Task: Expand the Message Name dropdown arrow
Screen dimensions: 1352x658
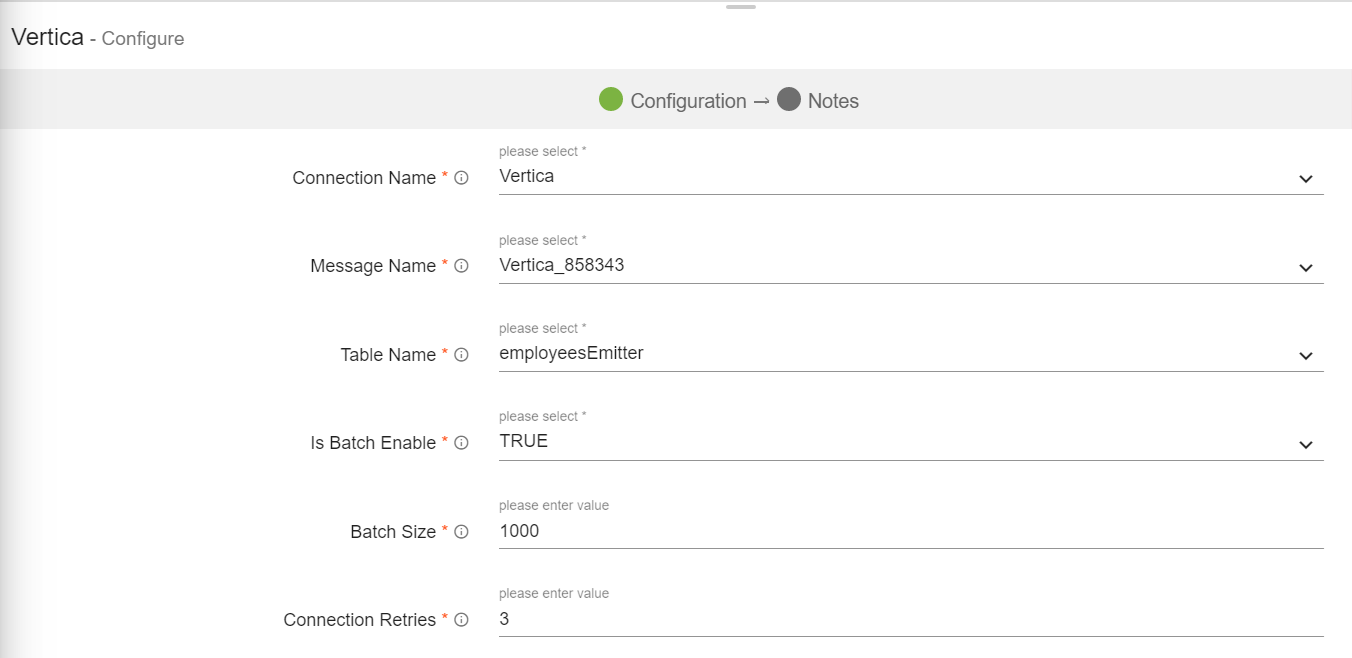Action: click(1305, 268)
